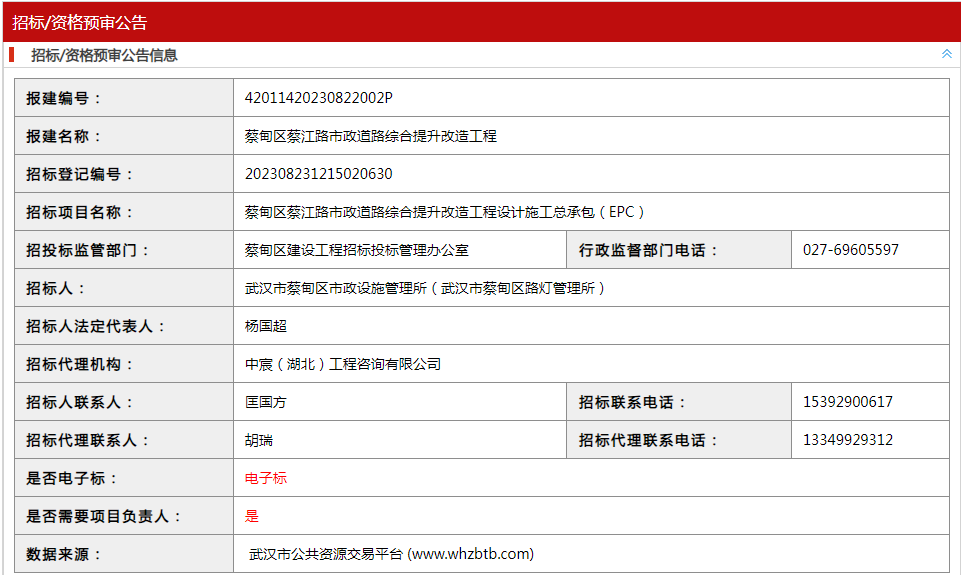Select legal representative 杨国超
The height and width of the screenshot is (575, 961).
pos(266,326)
